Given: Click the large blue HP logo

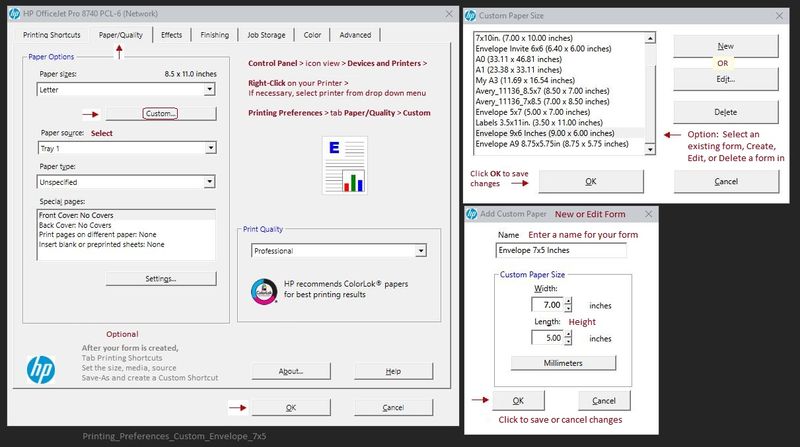Looking at the screenshot, I should (x=41, y=370).
